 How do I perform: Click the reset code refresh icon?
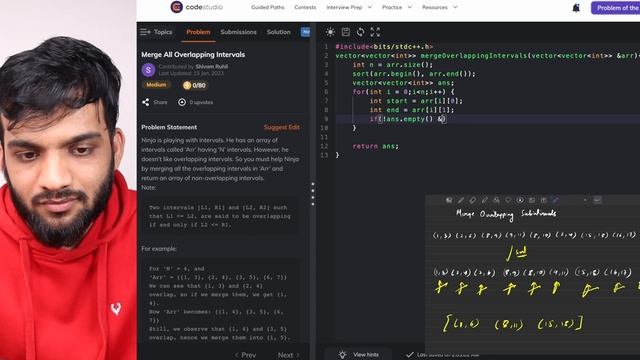coord(360,32)
